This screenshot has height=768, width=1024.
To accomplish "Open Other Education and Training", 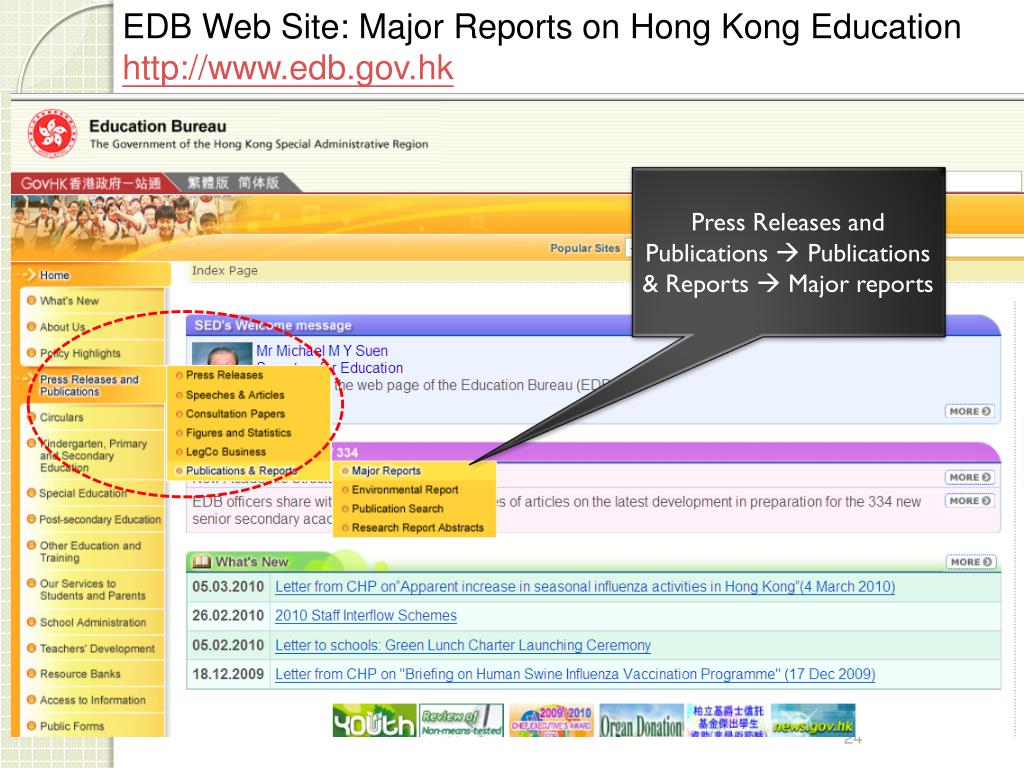I will 90,551.
